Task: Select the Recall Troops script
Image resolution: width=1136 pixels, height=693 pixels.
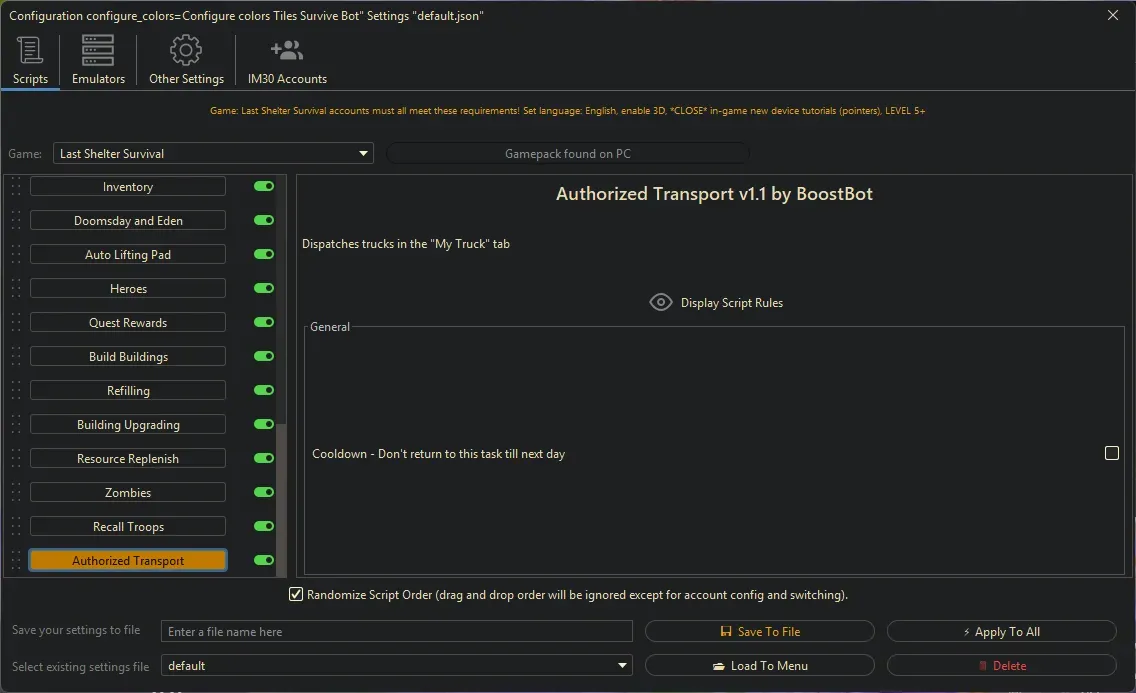Action: click(128, 527)
